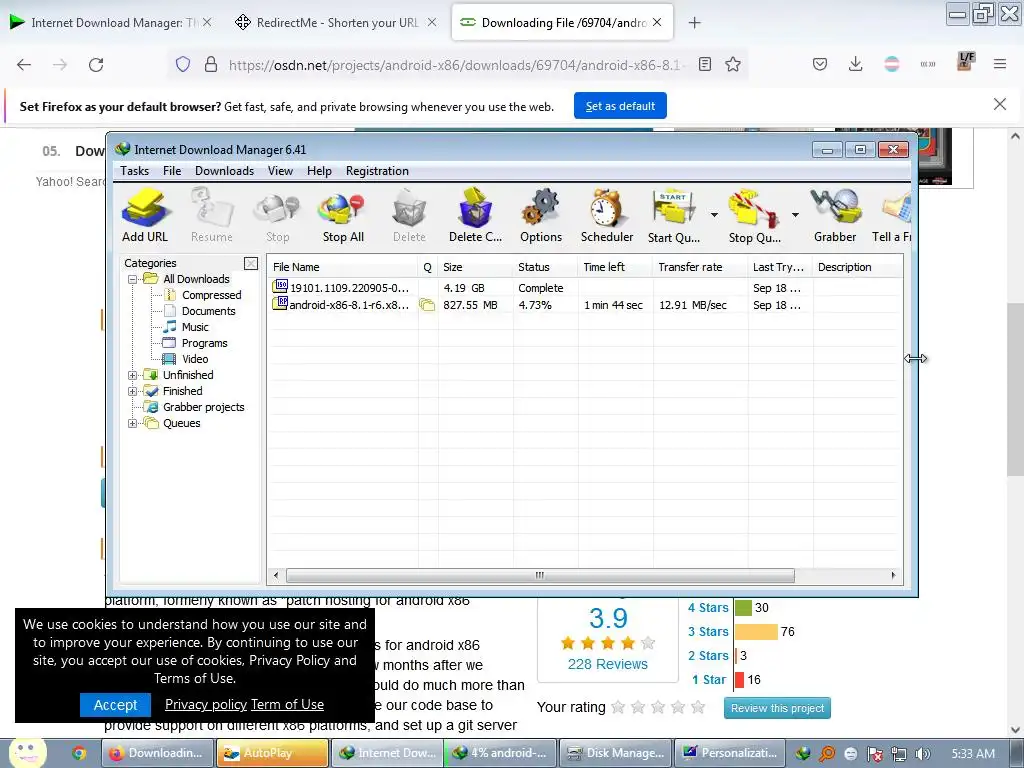Sort by File Name column header

coord(343,267)
